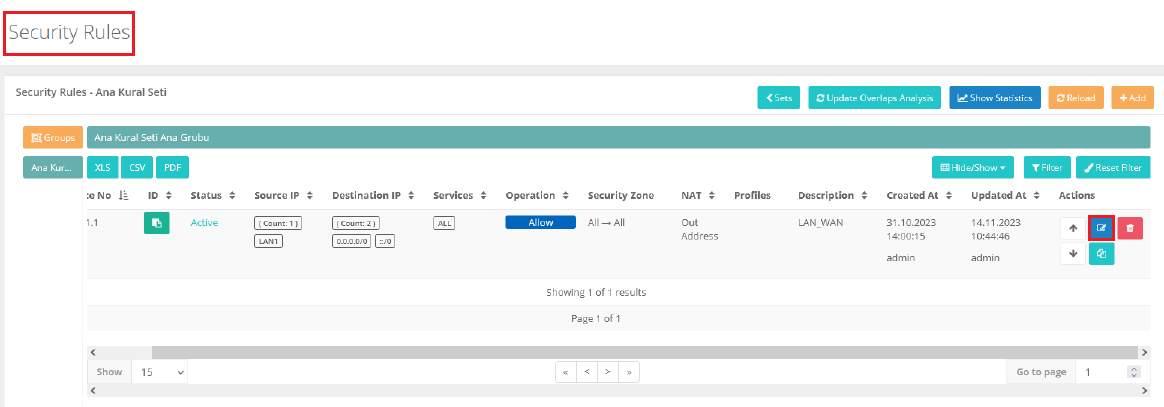The width and height of the screenshot is (1164, 407).
Task: Click the Active status link
Action: pos(204,223)
